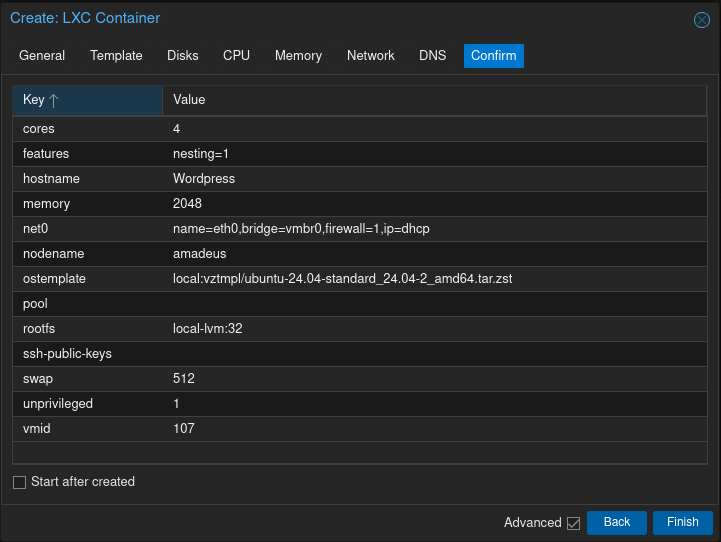Select the hostname row showing Wordpress
This screenshot has width=721, height=542.
point(360,179)
